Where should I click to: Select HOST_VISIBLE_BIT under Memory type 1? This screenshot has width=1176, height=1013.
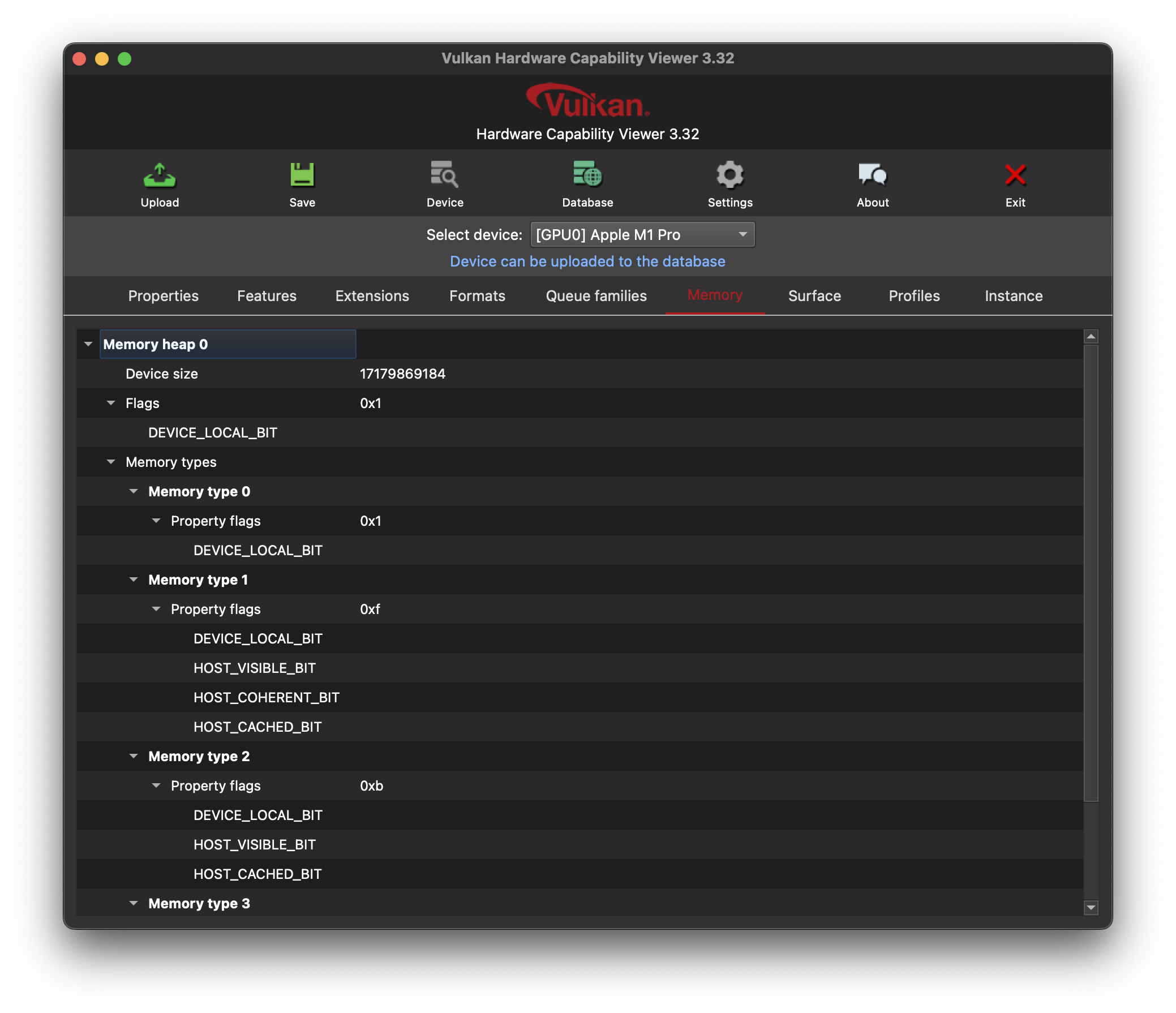[x=254, y=668]
